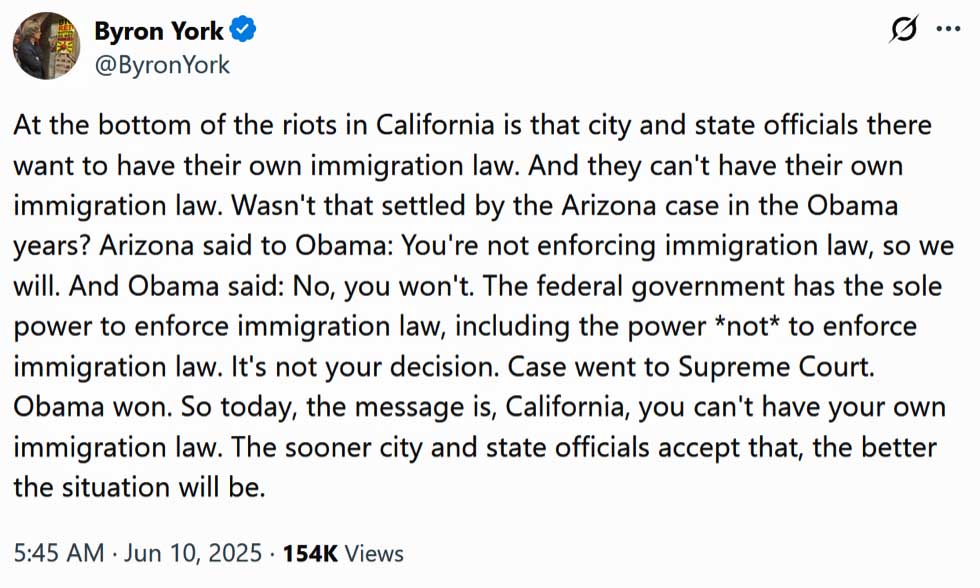Click the tweet line beginning 'At the bottom'

472,126
